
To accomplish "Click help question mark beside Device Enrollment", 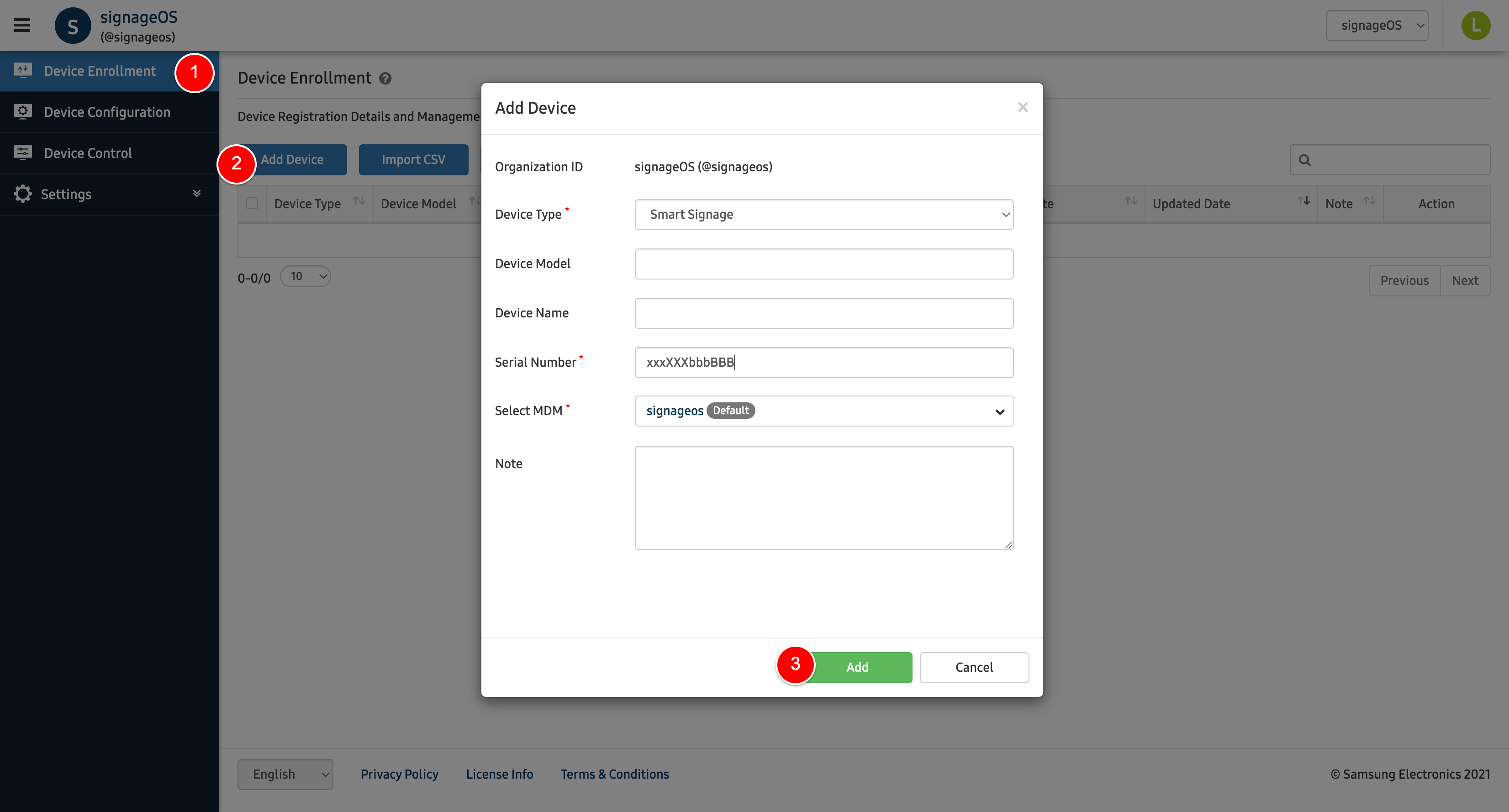I will [385, 79].
